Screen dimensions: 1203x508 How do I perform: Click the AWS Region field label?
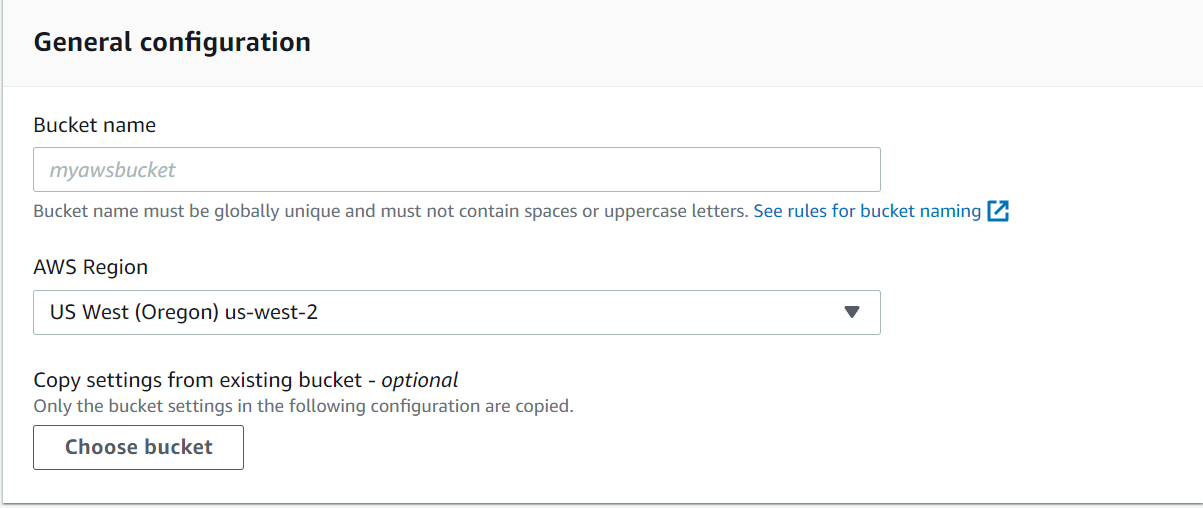pyautogui.click(x=90, y=267)
